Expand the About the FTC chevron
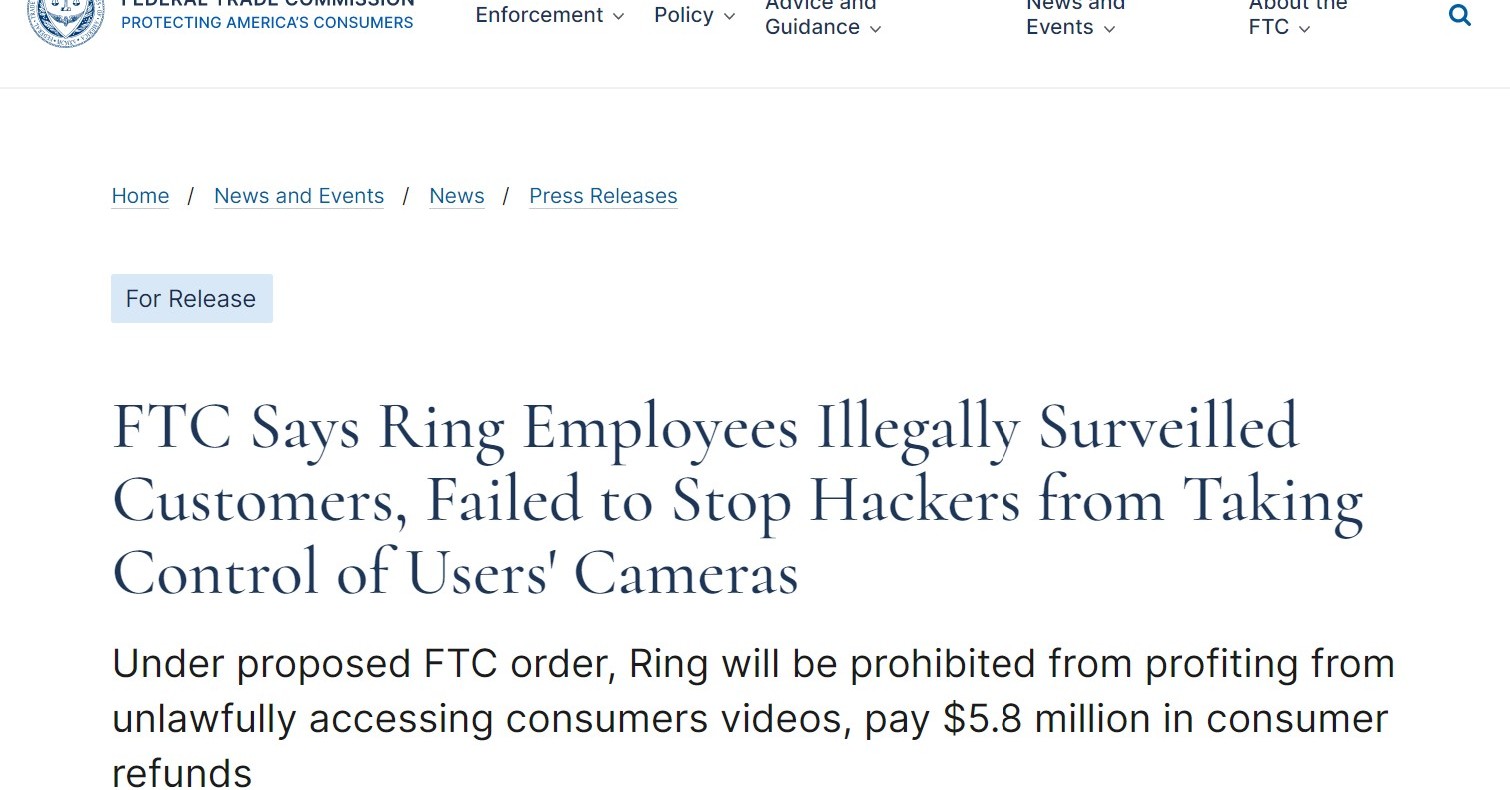The height and width of the screenshot is (790, 1510). (1304, 29)
